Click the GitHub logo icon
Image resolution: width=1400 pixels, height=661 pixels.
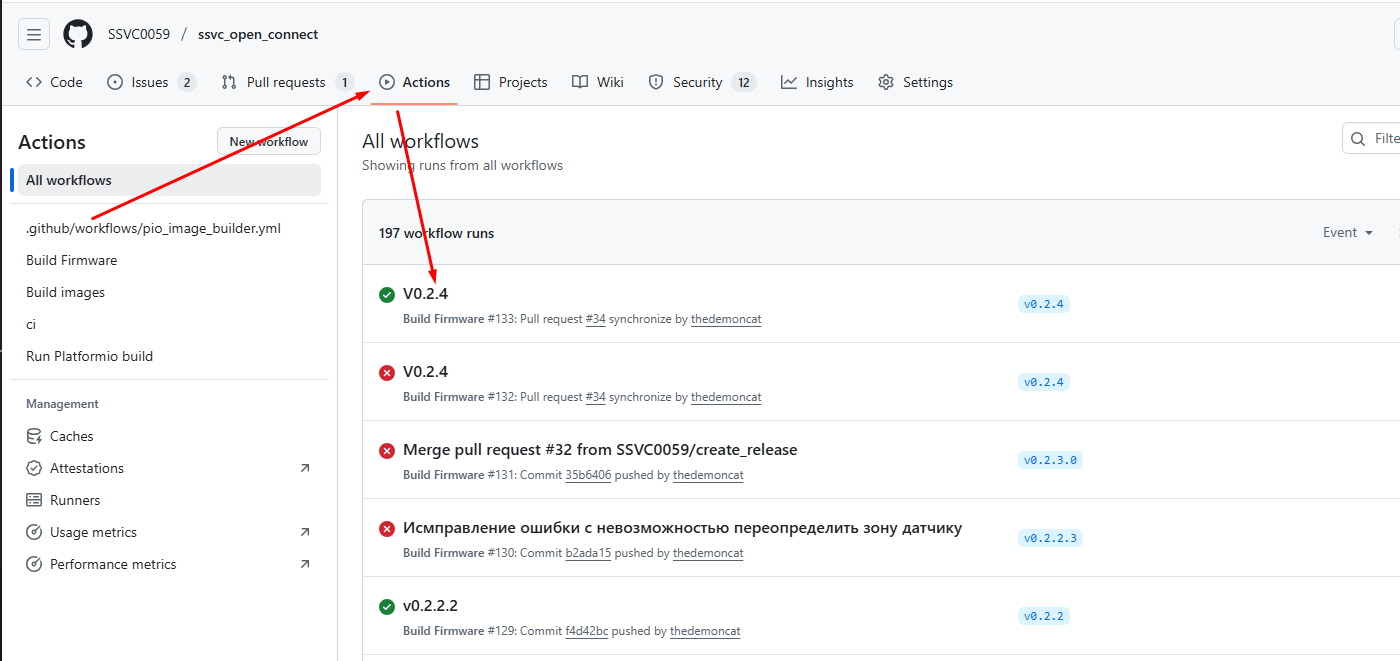pos(78,35)
